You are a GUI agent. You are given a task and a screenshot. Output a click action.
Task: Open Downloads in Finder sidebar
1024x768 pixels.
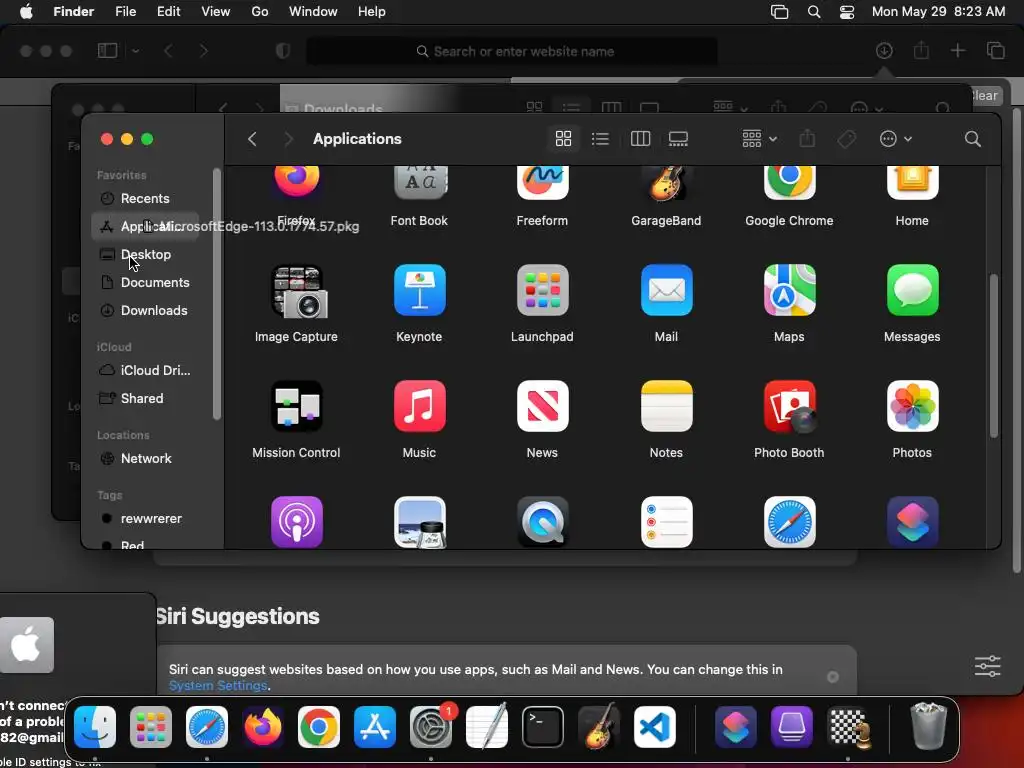coord(145,311)
